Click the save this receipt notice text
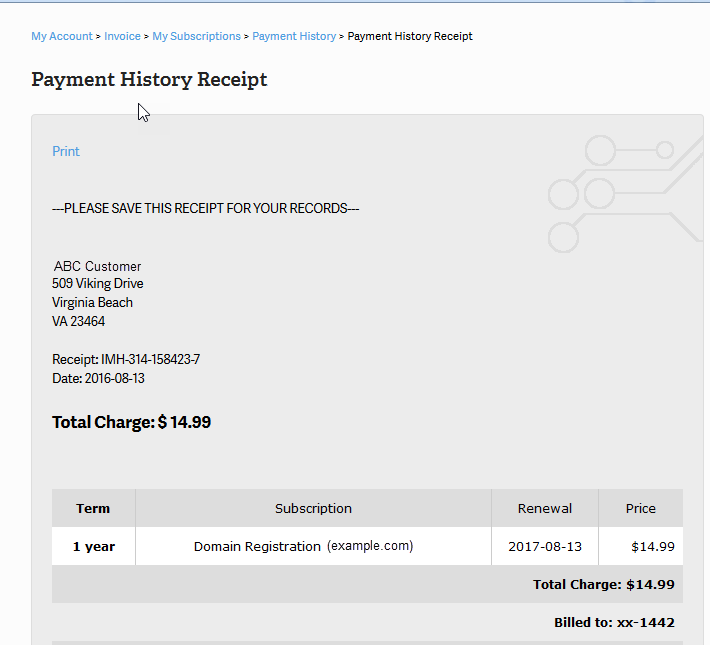 tap(205, 209)
